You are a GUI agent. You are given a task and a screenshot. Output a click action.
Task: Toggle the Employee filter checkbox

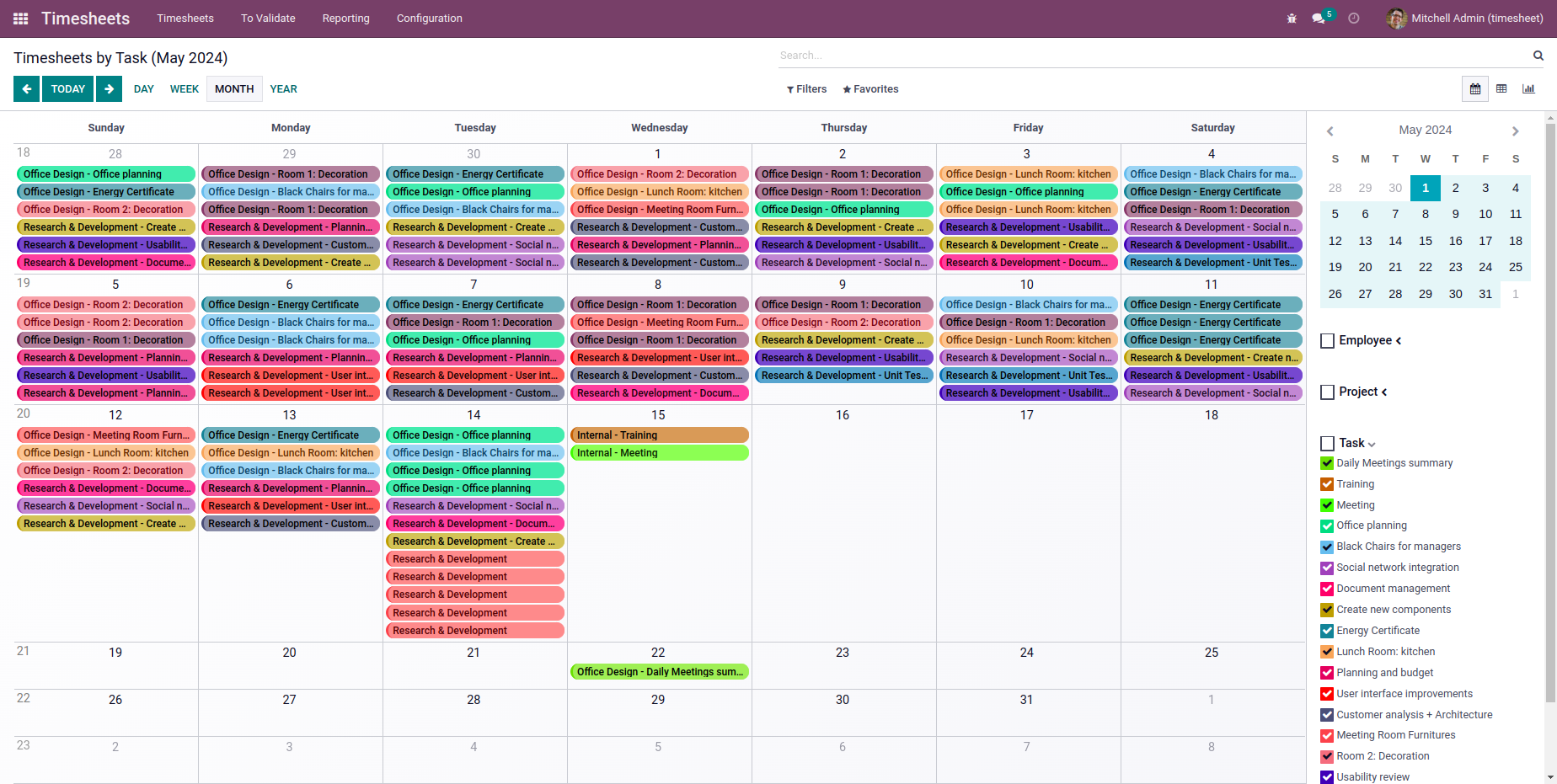[1328, 341]
